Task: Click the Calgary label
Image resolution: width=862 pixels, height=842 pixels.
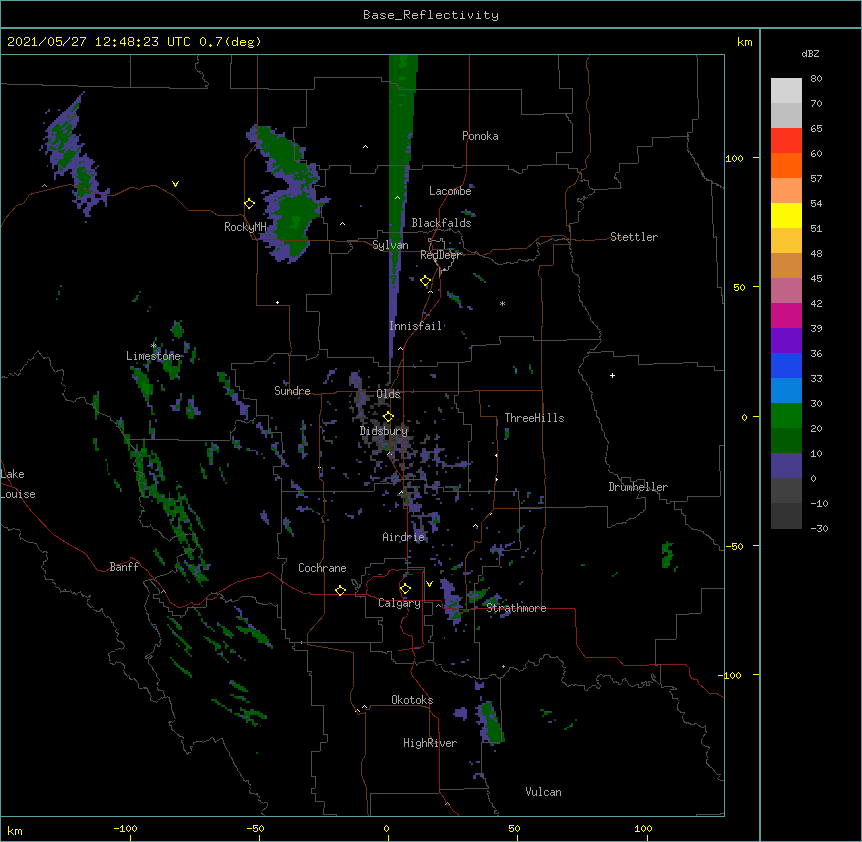Action: click(x=400, y=603)
